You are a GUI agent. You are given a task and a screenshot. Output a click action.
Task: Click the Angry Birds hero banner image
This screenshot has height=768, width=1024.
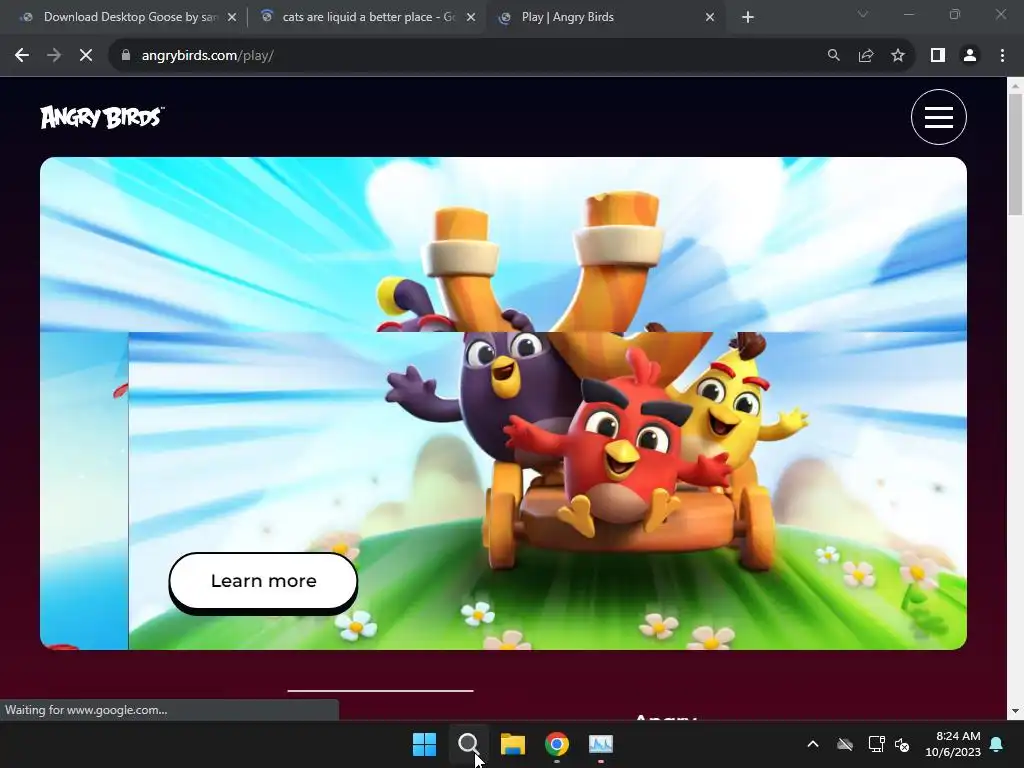click(503, 403)
